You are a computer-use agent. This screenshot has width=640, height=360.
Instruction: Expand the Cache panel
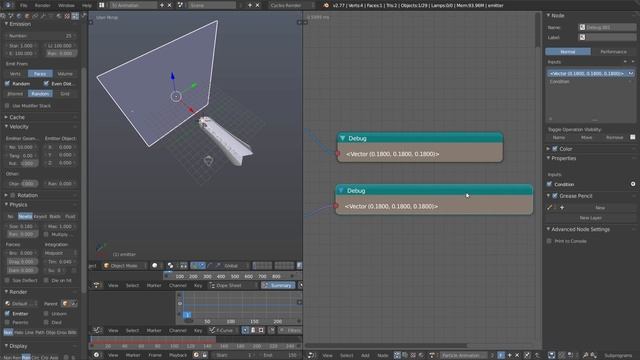coord(6,117)
